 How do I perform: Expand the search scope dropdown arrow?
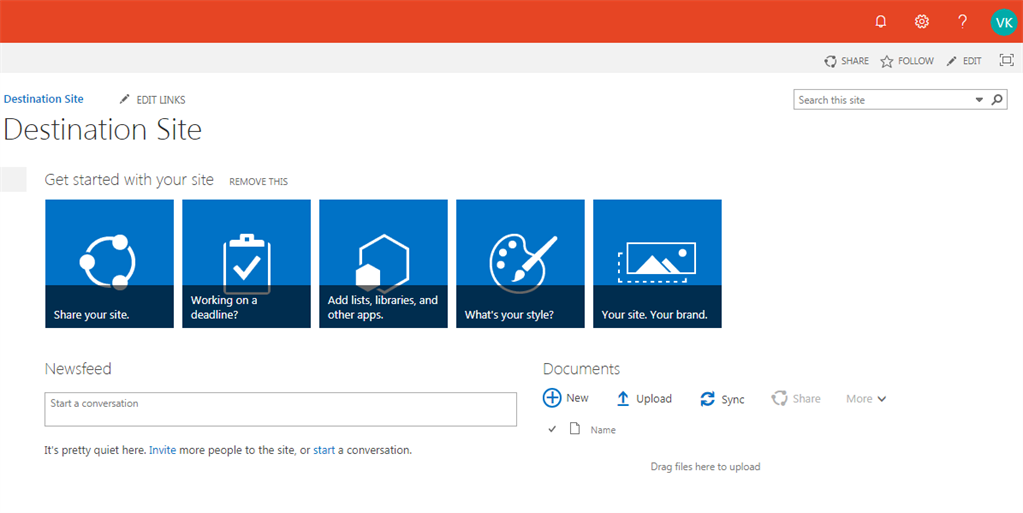click(980, 100)
